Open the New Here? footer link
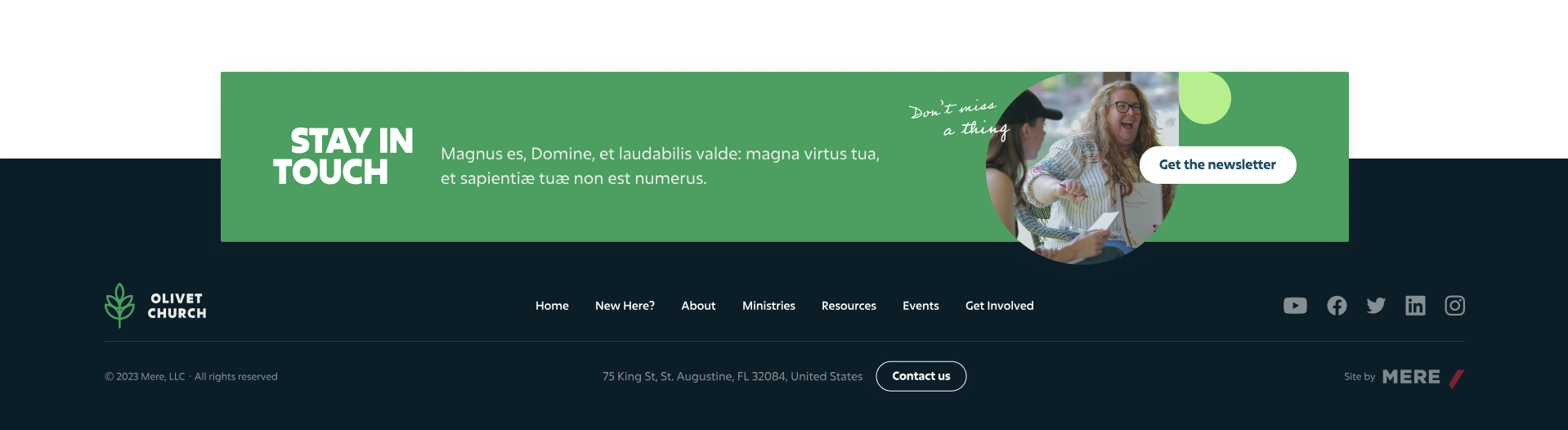1568x430 pixels. (x=625, y=306)
